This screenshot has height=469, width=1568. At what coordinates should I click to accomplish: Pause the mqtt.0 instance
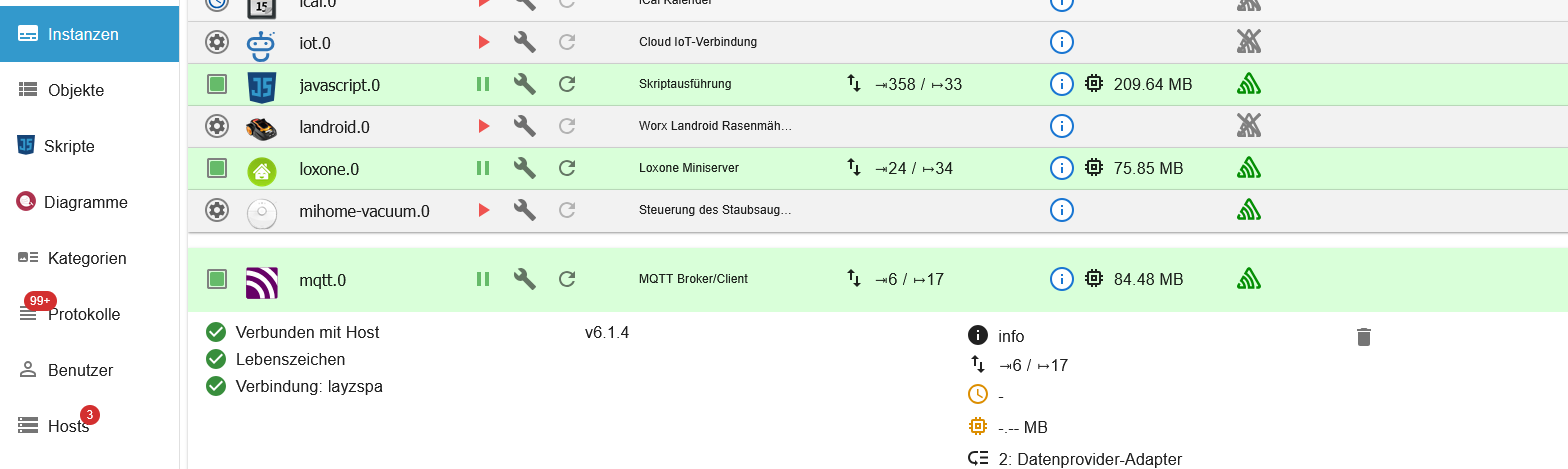click(x=483, y=279)
